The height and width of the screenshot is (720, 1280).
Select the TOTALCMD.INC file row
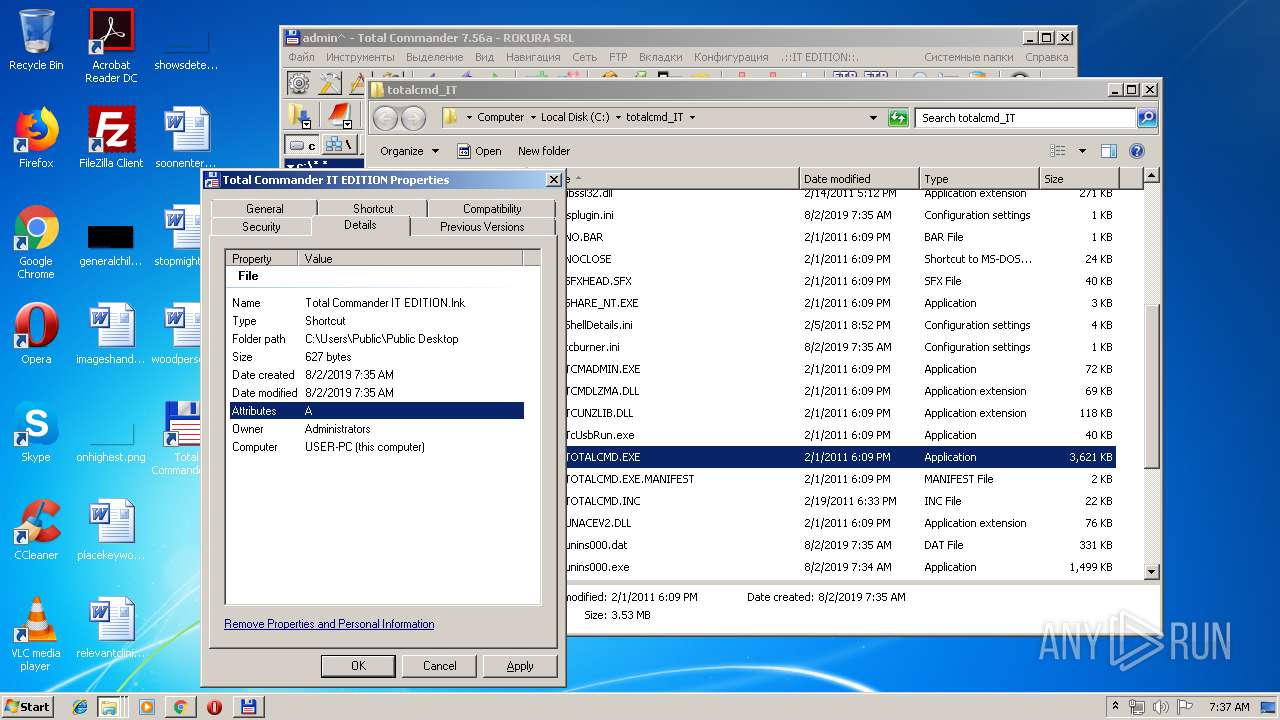(841, 501)
